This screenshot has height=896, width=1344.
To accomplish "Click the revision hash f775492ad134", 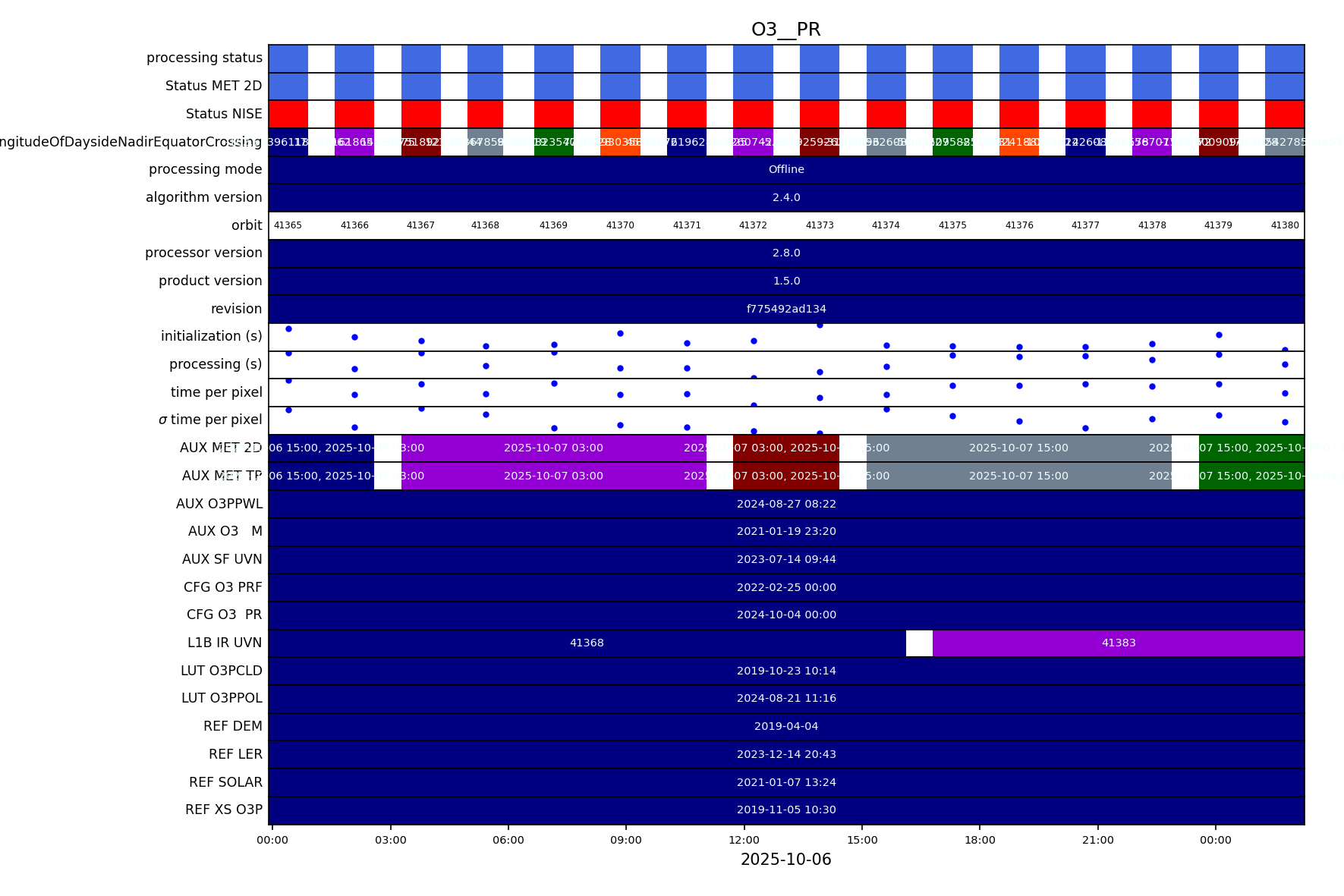I will click(786, 310).
